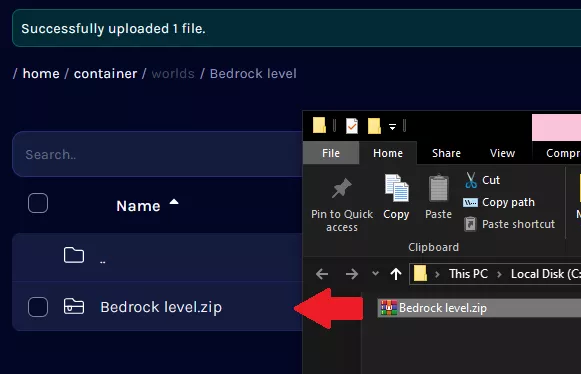Sort by the Name column arrow
Image resolution: width=581 pixels, height=374 pixels.
(x=174, y=202)
